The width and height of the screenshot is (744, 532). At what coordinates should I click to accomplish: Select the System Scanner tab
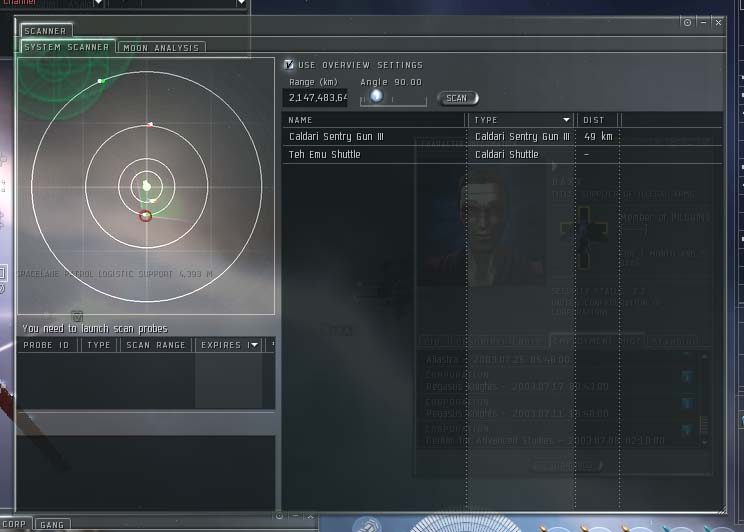point(68,47)
